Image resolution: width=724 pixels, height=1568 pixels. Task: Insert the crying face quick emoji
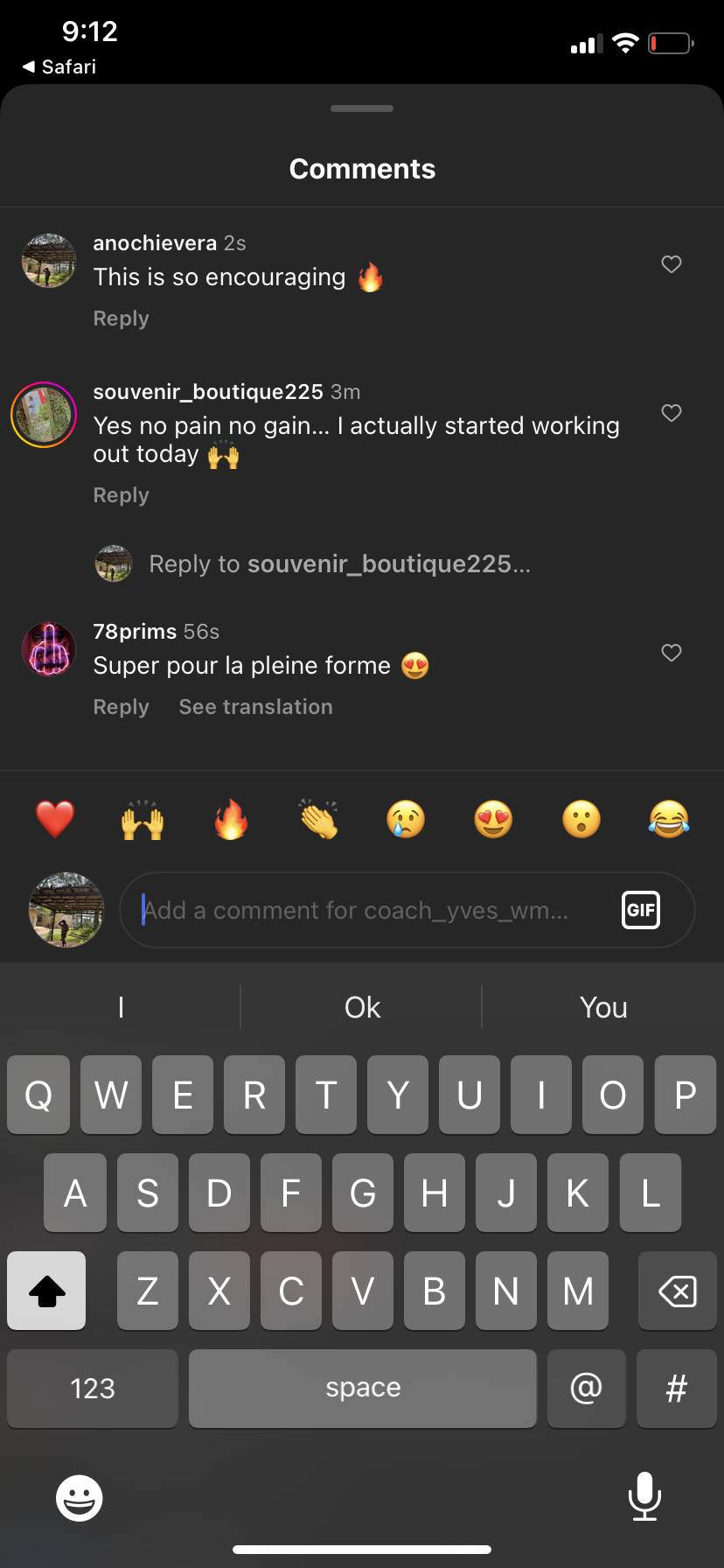click(406, 820)
